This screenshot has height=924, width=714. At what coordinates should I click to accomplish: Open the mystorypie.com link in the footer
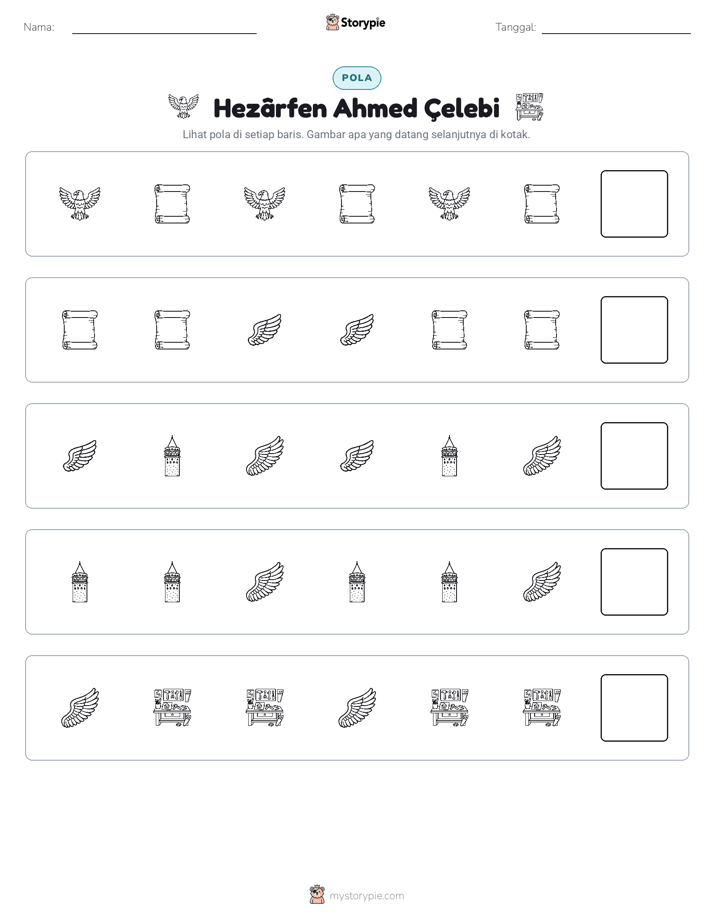[366, 896]
